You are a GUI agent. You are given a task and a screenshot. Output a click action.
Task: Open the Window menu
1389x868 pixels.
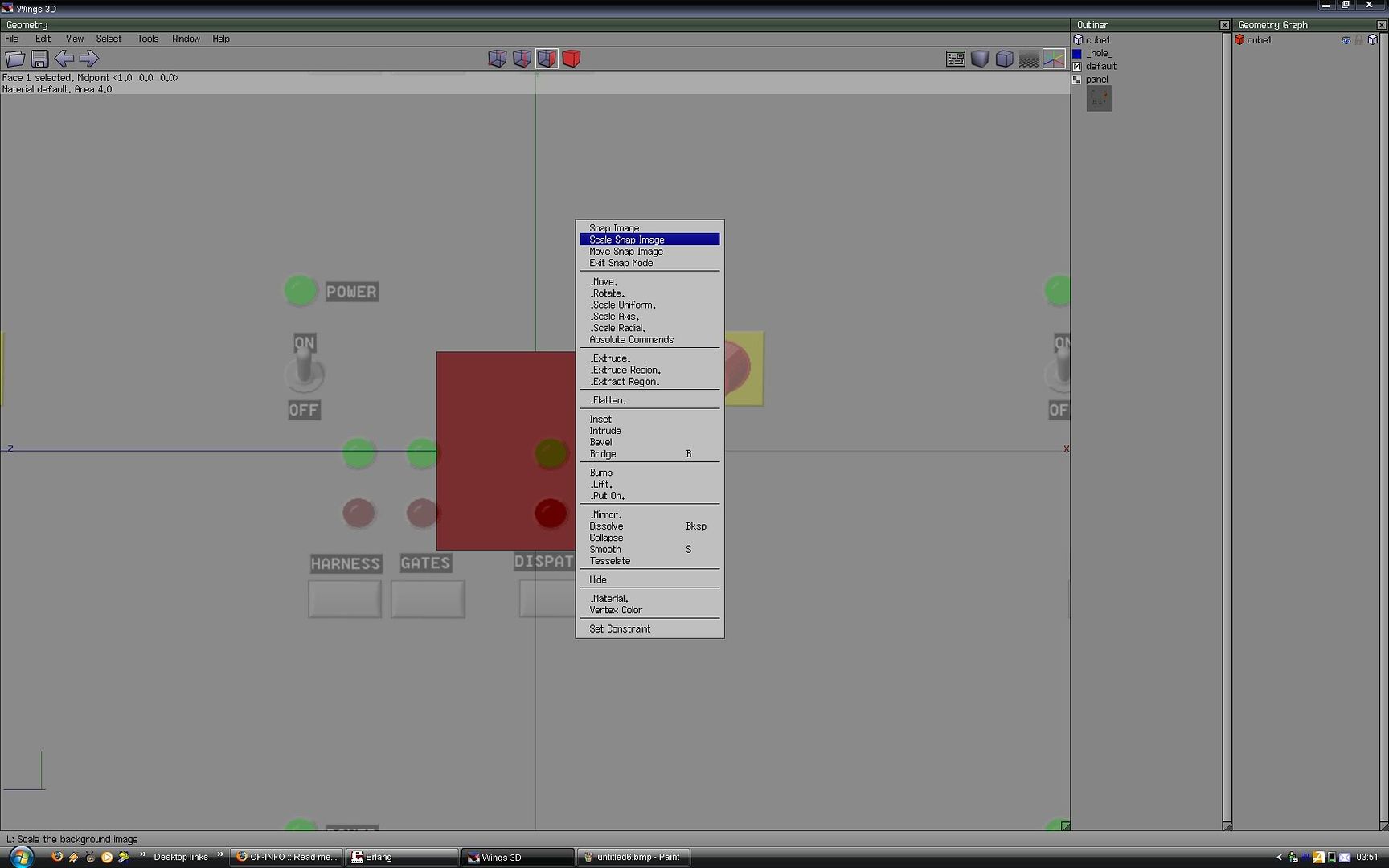pos(186,39)
